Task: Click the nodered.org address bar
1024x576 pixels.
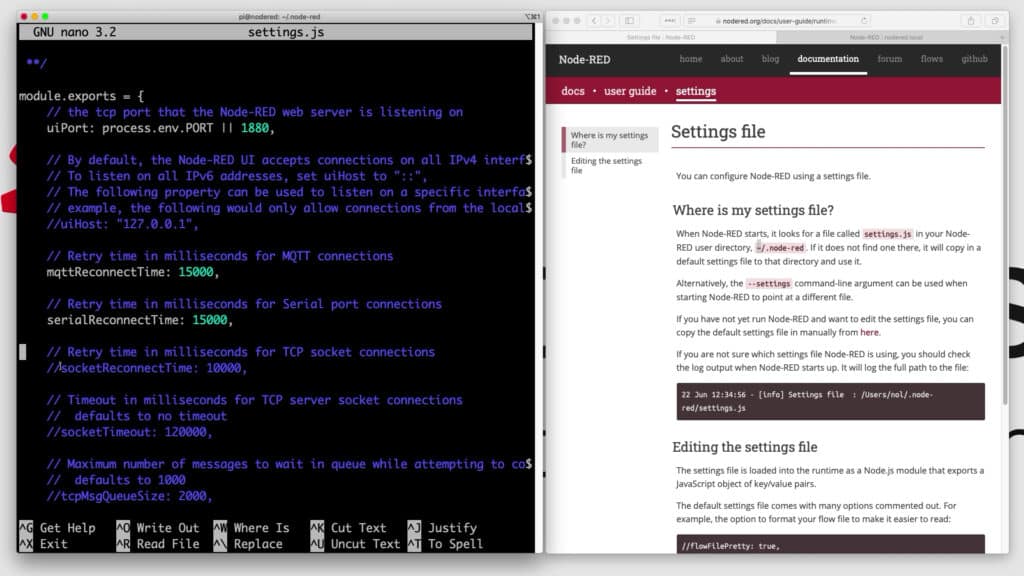Action: (x=778, y=21)
